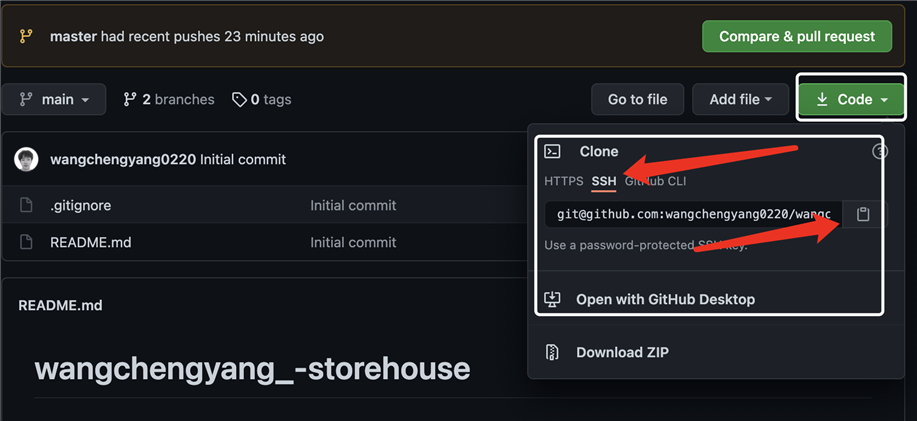Open the latest commit message 'Initial commit'
Image resolution: width=917 pixels, height=421 pixels.
243,159
